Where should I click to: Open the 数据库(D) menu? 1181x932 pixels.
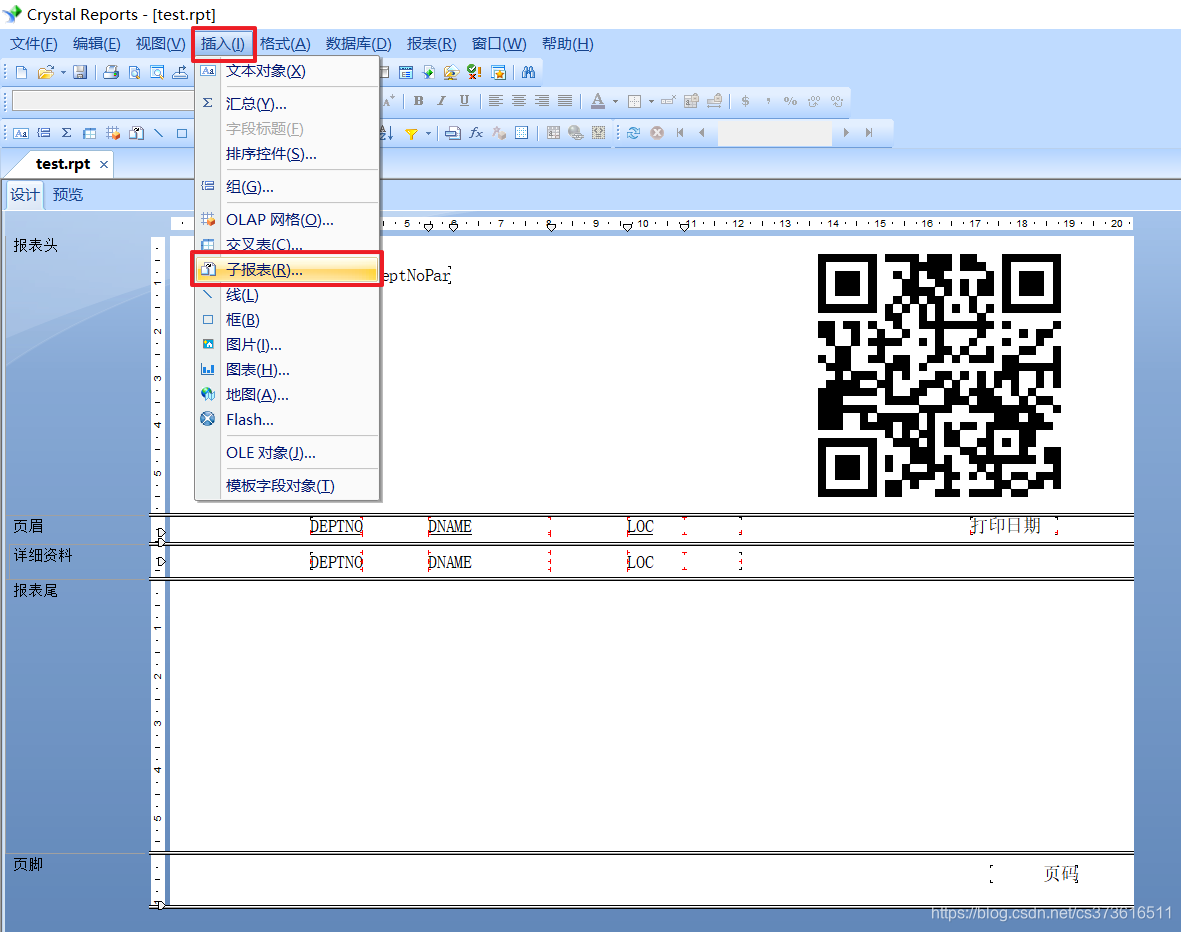click(x=359, y=44)
